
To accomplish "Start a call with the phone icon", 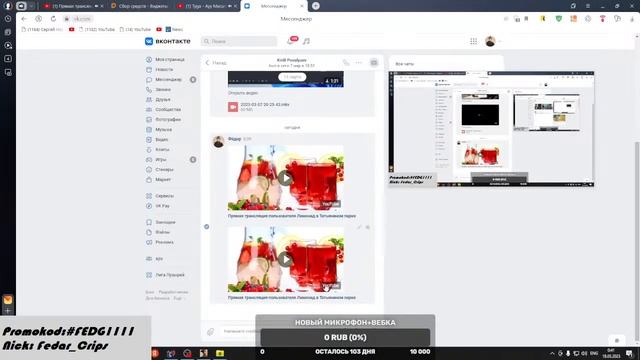I will coord(346,63).
